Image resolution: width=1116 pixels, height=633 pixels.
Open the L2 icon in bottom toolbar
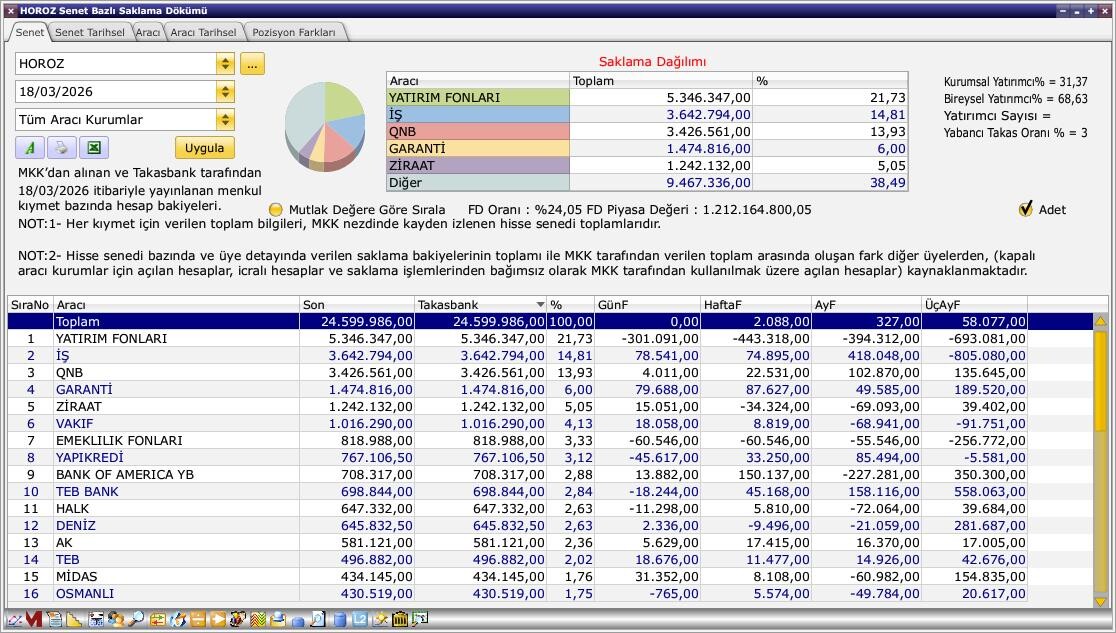(x=361, y=620)
